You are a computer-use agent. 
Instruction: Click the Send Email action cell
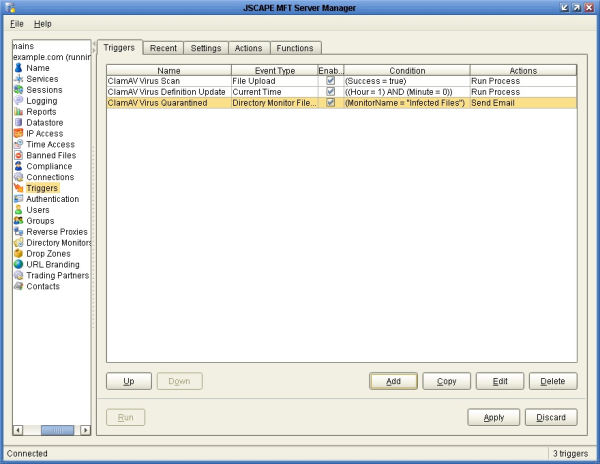pyautogui.click(x=523, y=103)
